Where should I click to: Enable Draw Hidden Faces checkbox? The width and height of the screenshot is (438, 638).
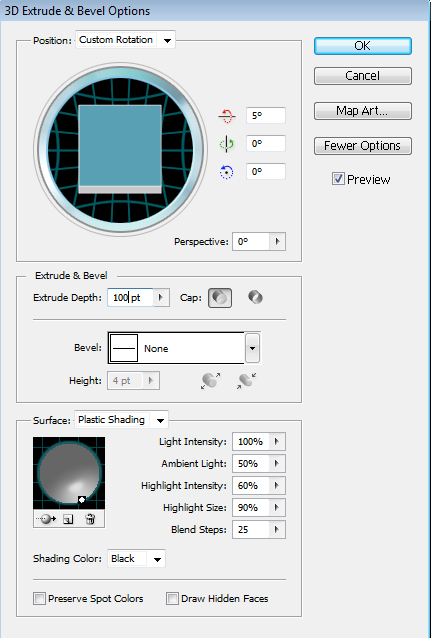172,599
